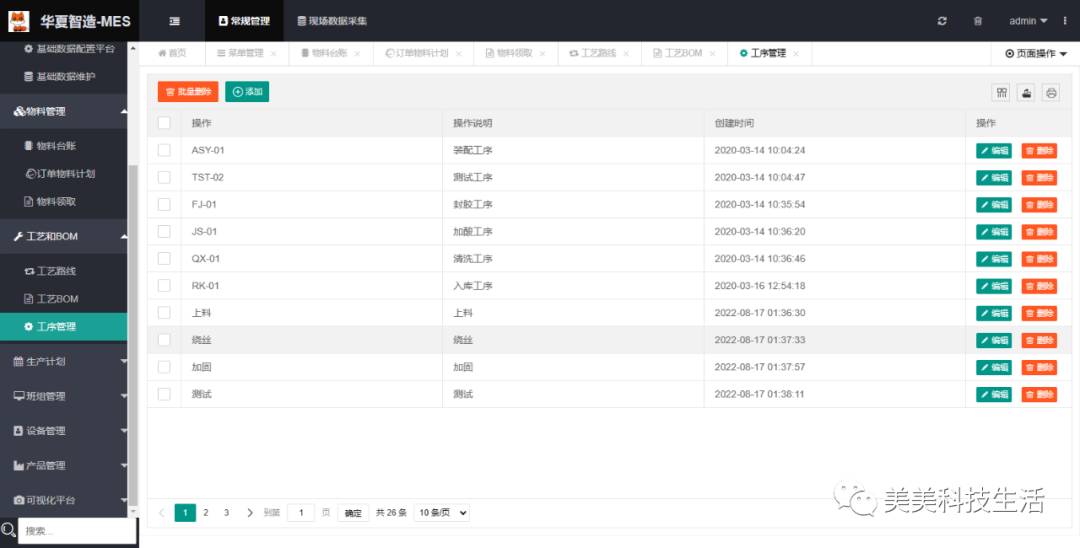Viewport: 1080px width, 548px height.
Task: Edit the JS-01 row
Action: click(994, 232)
